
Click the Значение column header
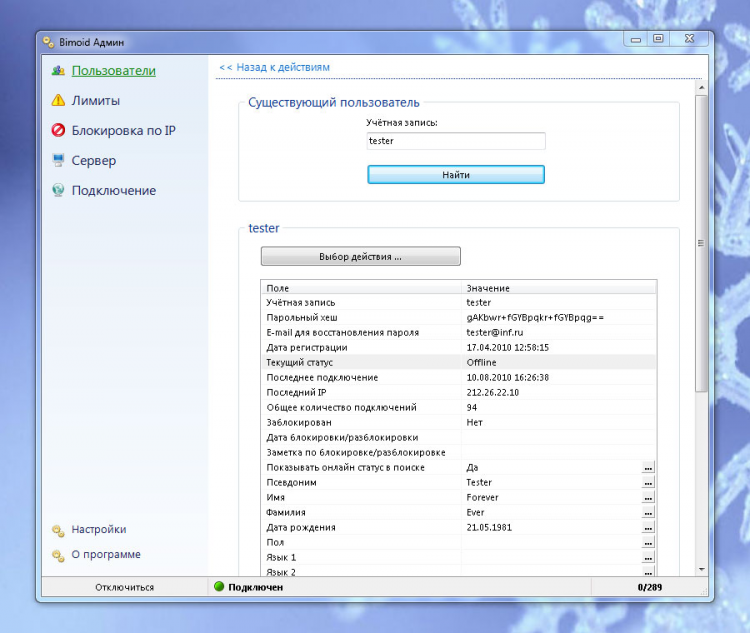coord(559,288)
